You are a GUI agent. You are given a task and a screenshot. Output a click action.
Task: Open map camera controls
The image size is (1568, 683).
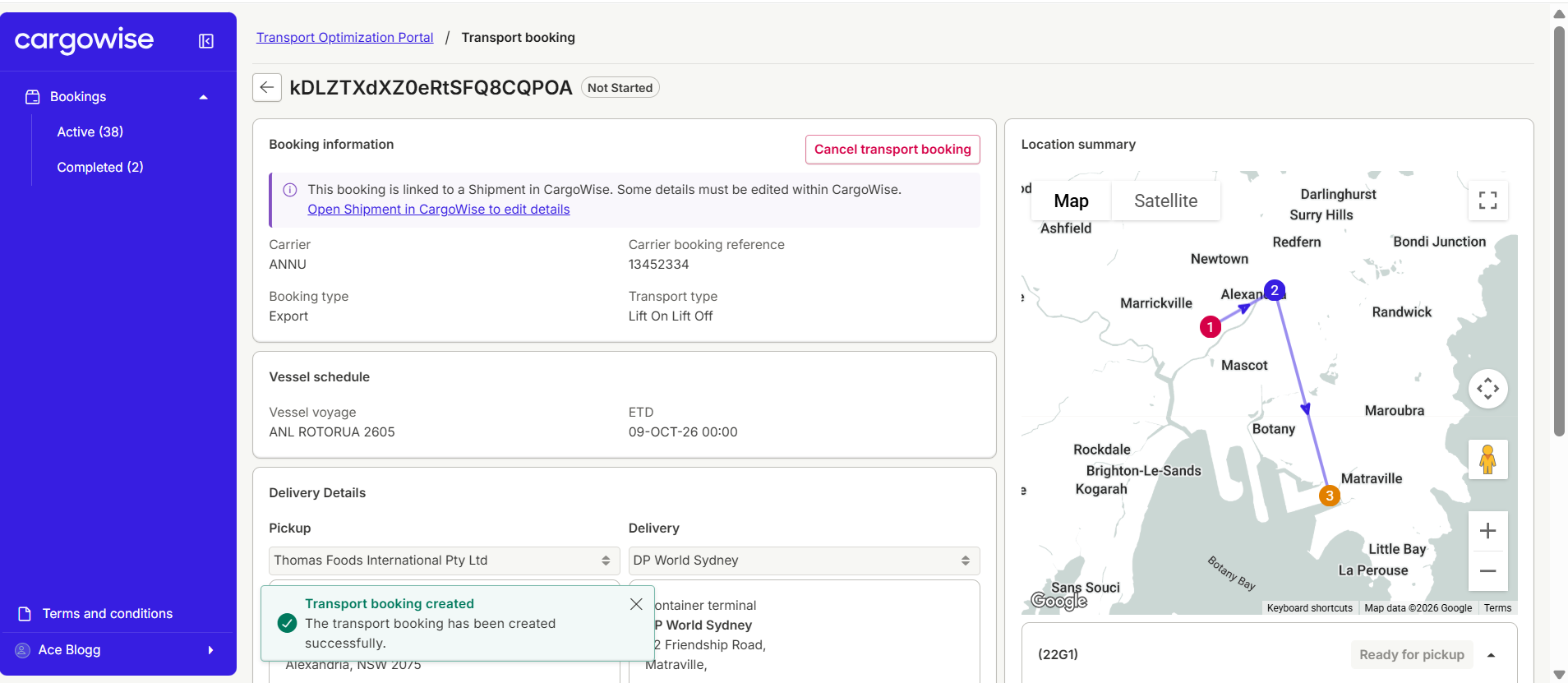coord(1487,389)
